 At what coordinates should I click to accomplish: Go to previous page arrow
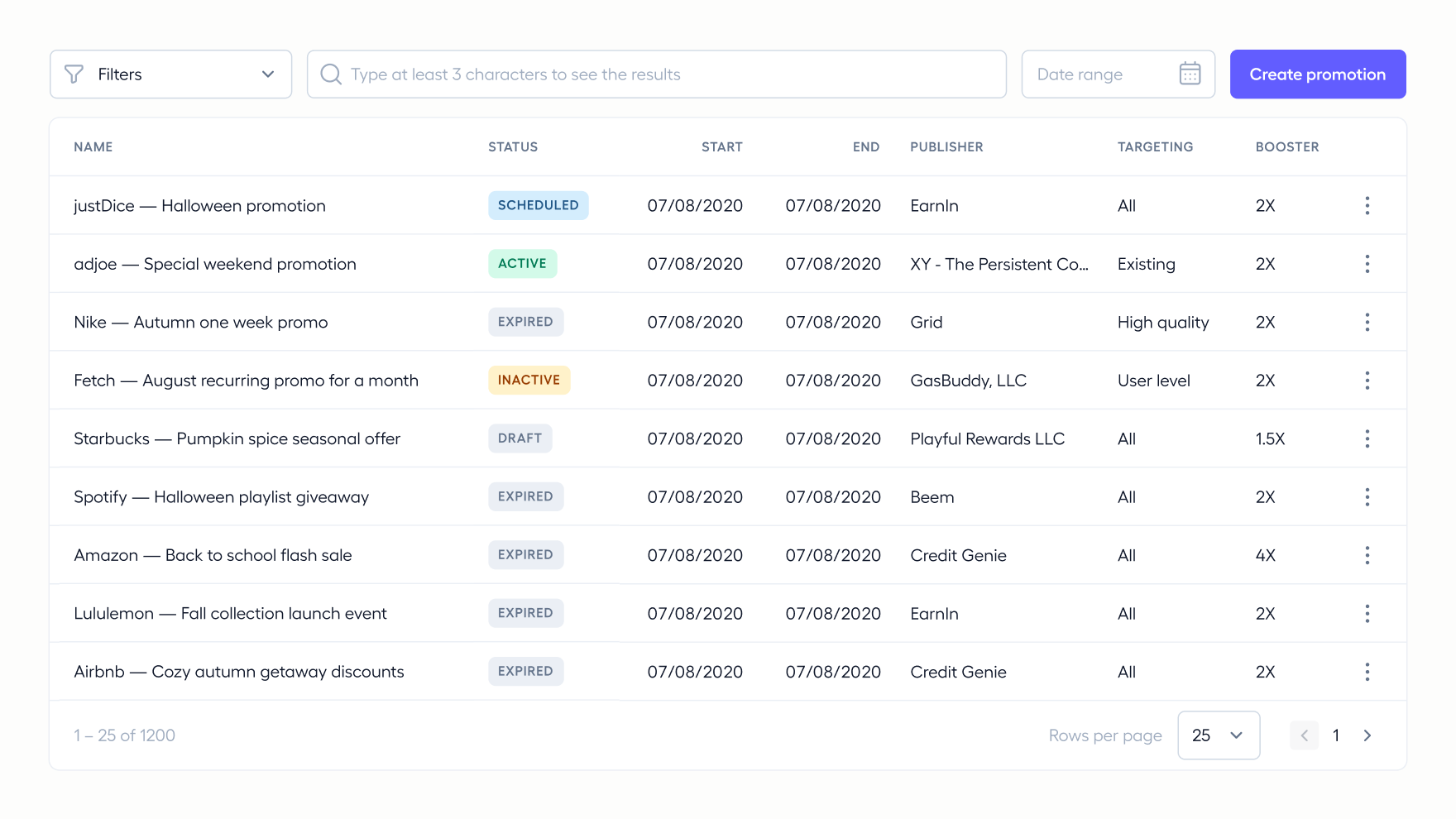[x=1304, y=735]
